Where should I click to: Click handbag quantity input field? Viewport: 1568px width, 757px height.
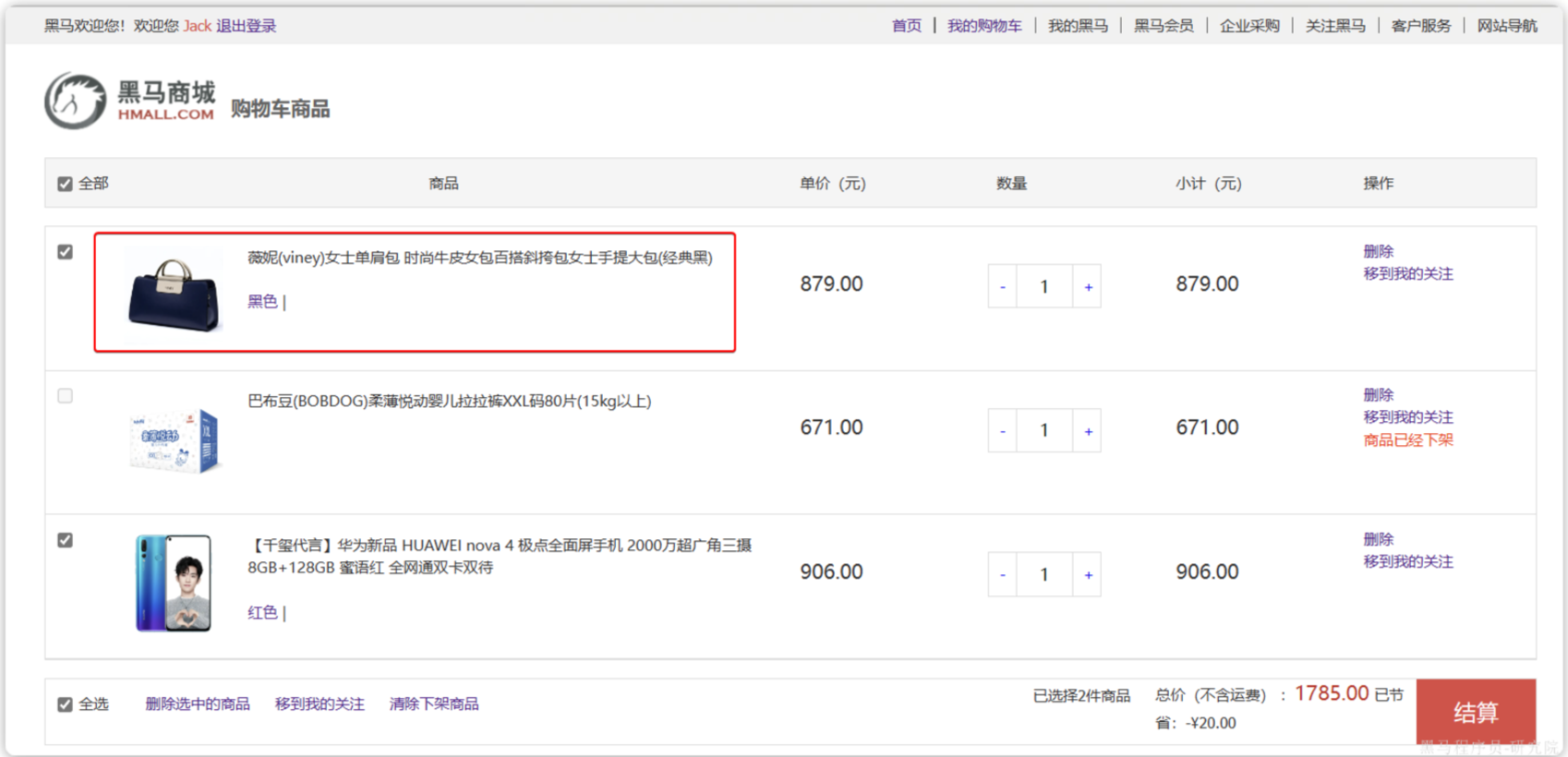tap(1044, 287)
